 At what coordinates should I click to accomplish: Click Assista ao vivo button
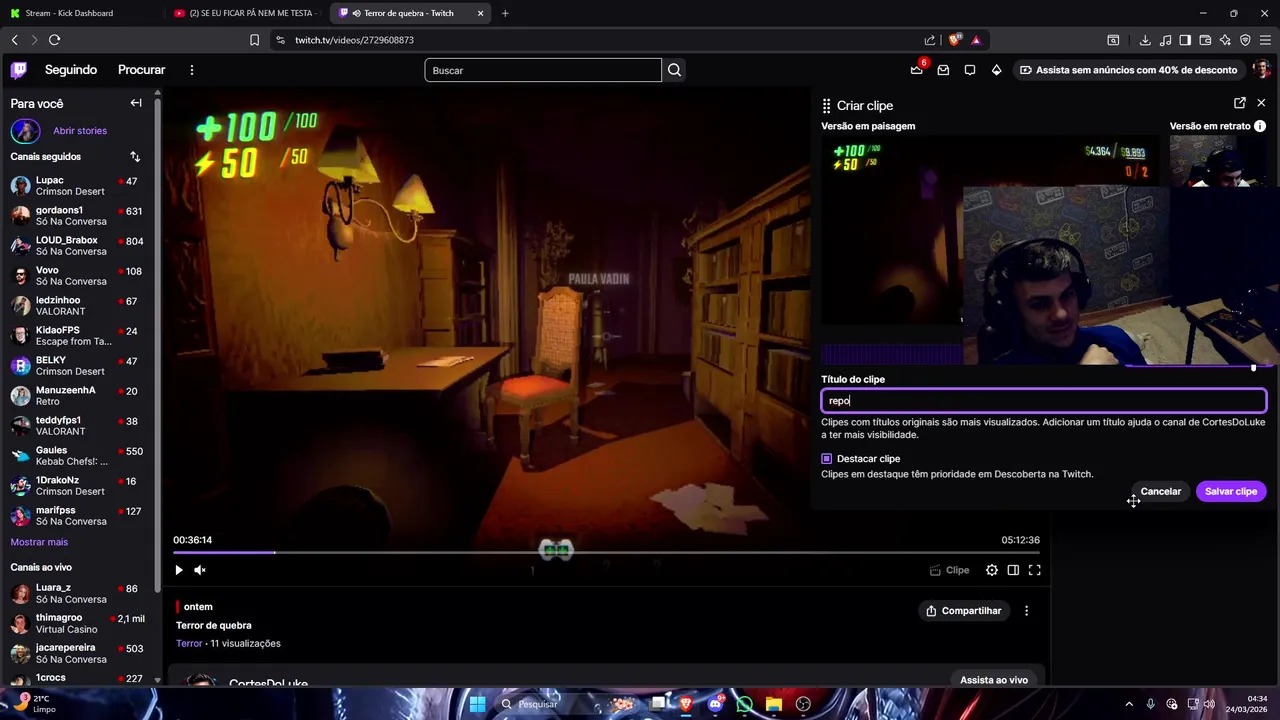(994, 680)
